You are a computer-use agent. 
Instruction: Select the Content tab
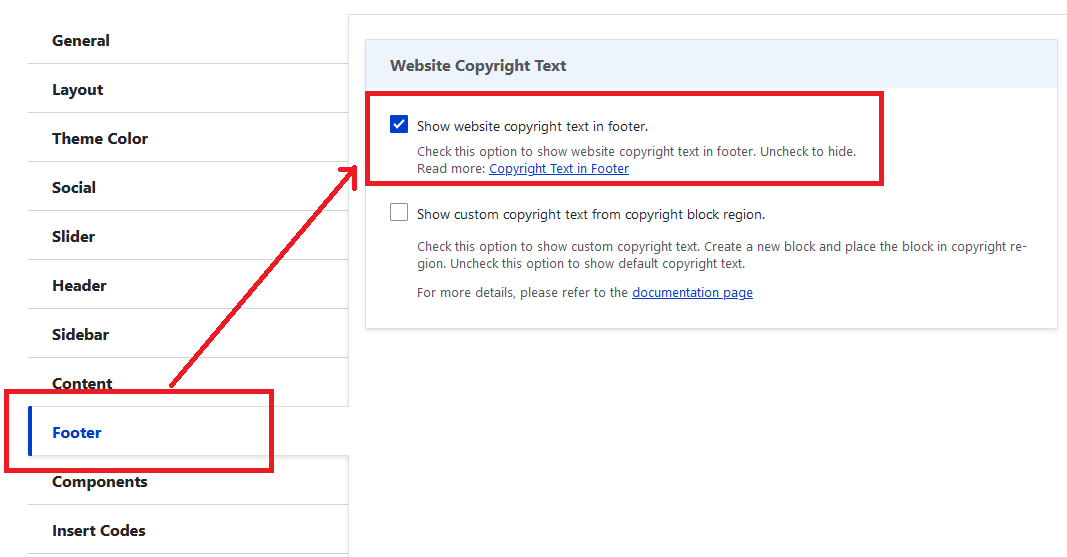(x=82, y=384)
